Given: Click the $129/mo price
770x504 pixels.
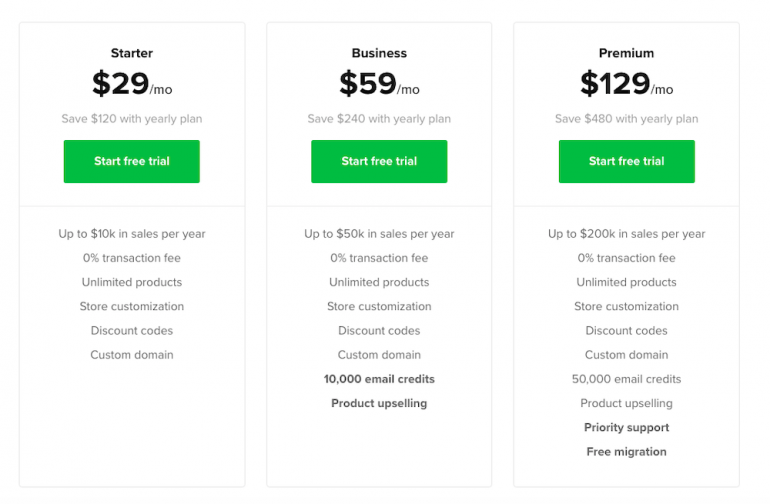Looking at the screenshot, I should [x=626, y=85].
